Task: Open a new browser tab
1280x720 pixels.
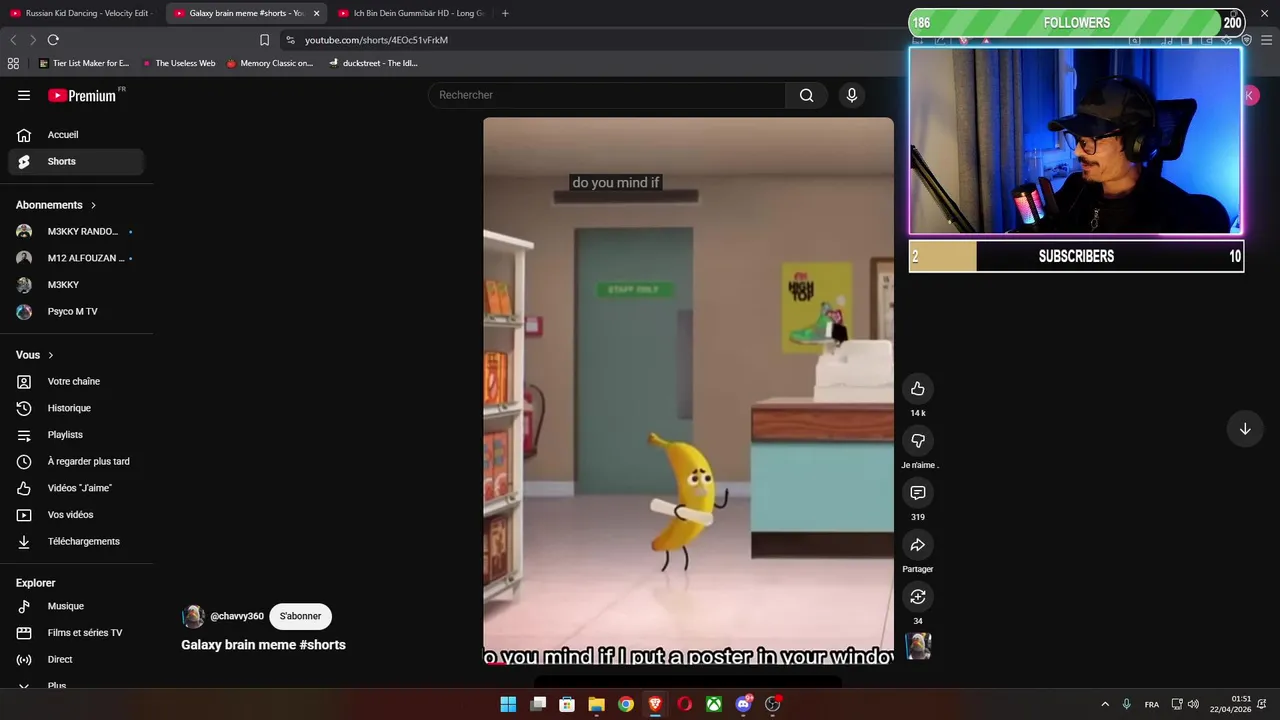Action: [505, 13]
